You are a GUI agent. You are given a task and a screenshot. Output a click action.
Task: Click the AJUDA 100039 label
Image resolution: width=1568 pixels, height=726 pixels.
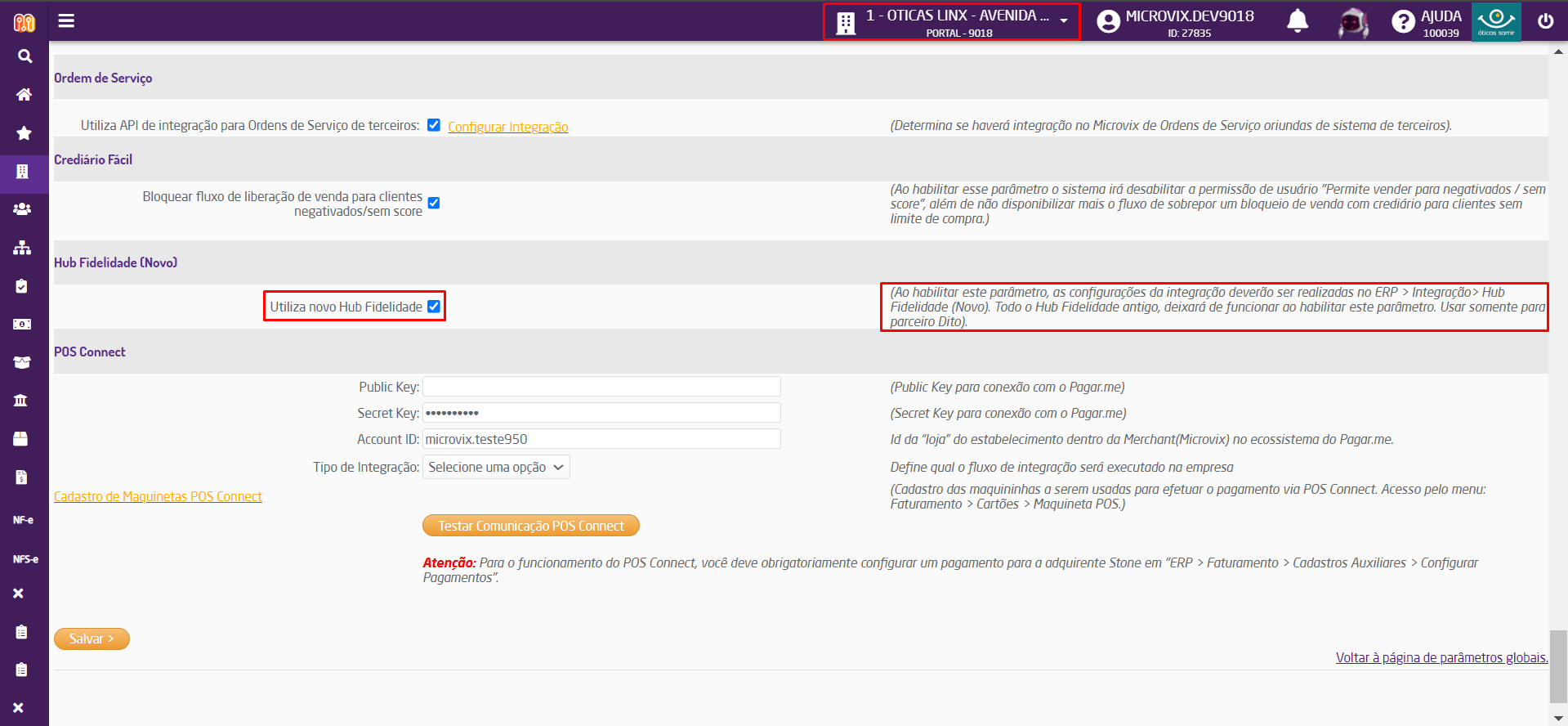coord(1441,24)
